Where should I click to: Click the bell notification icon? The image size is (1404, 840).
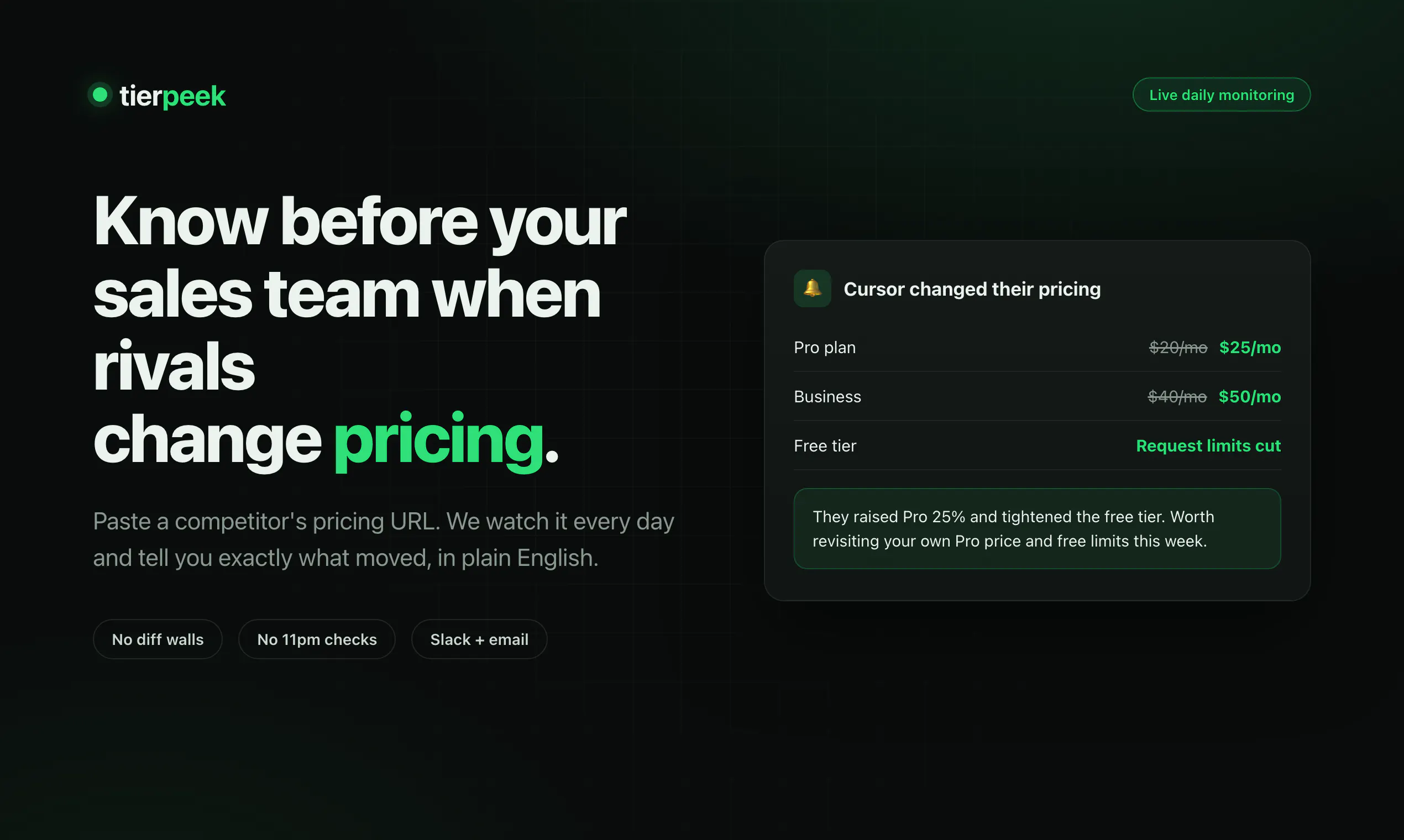click(x=813, y=288)
